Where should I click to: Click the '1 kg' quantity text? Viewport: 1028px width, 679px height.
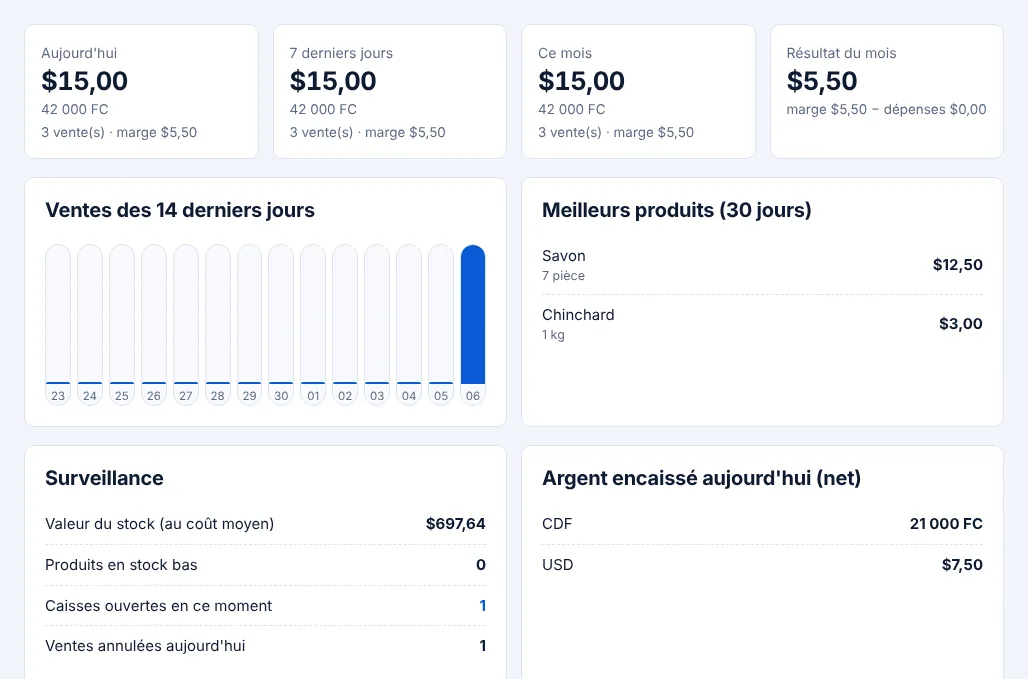553,335
